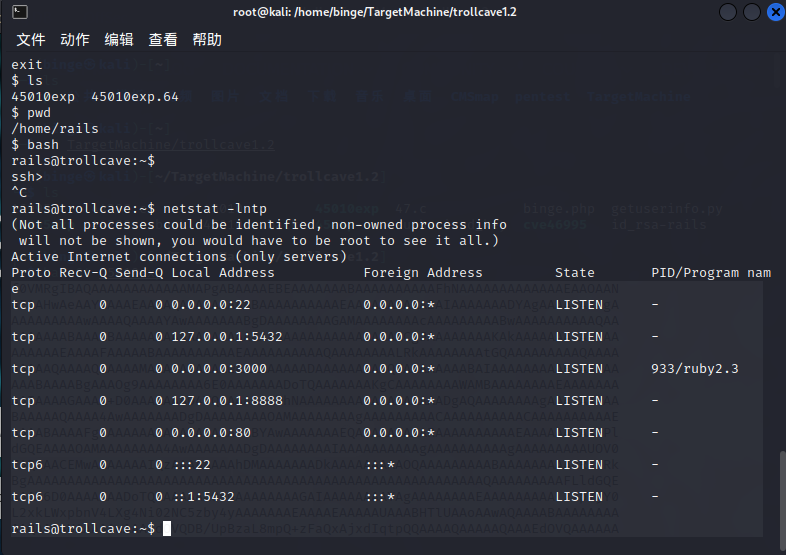
Task: Click the cursor at the last rails@trollcave prompt
Action: [167, 528]
